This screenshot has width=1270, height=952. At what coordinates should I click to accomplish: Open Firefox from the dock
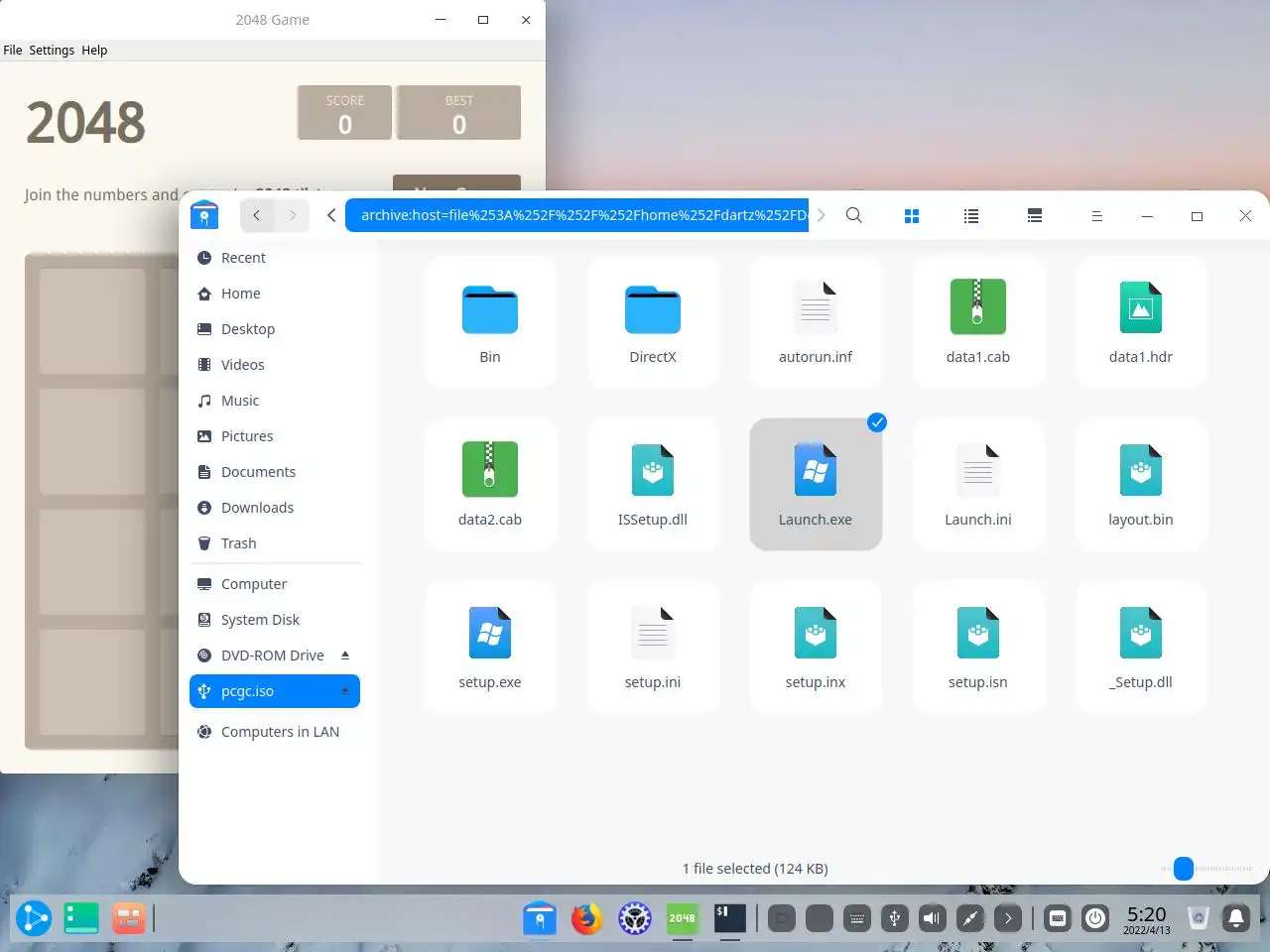[586, 919]
